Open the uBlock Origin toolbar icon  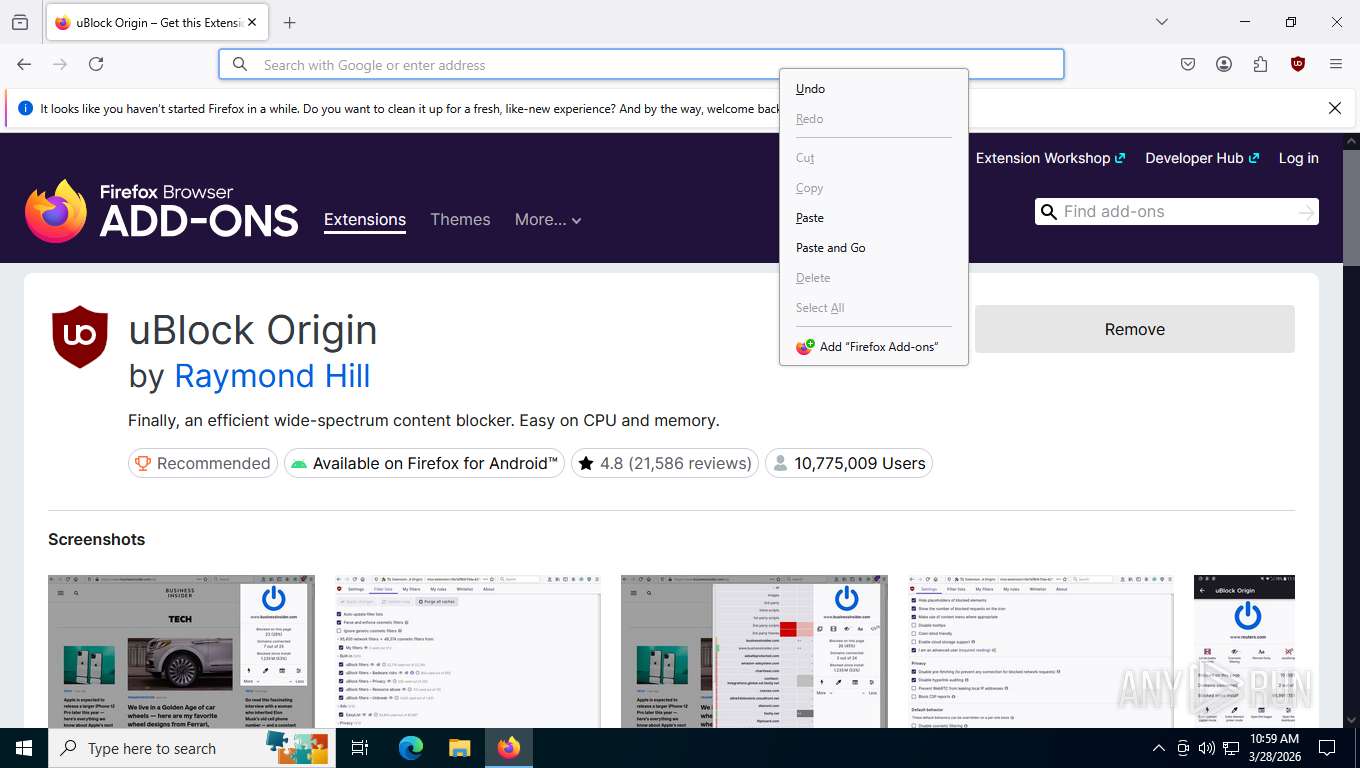tap(1298, 64)
